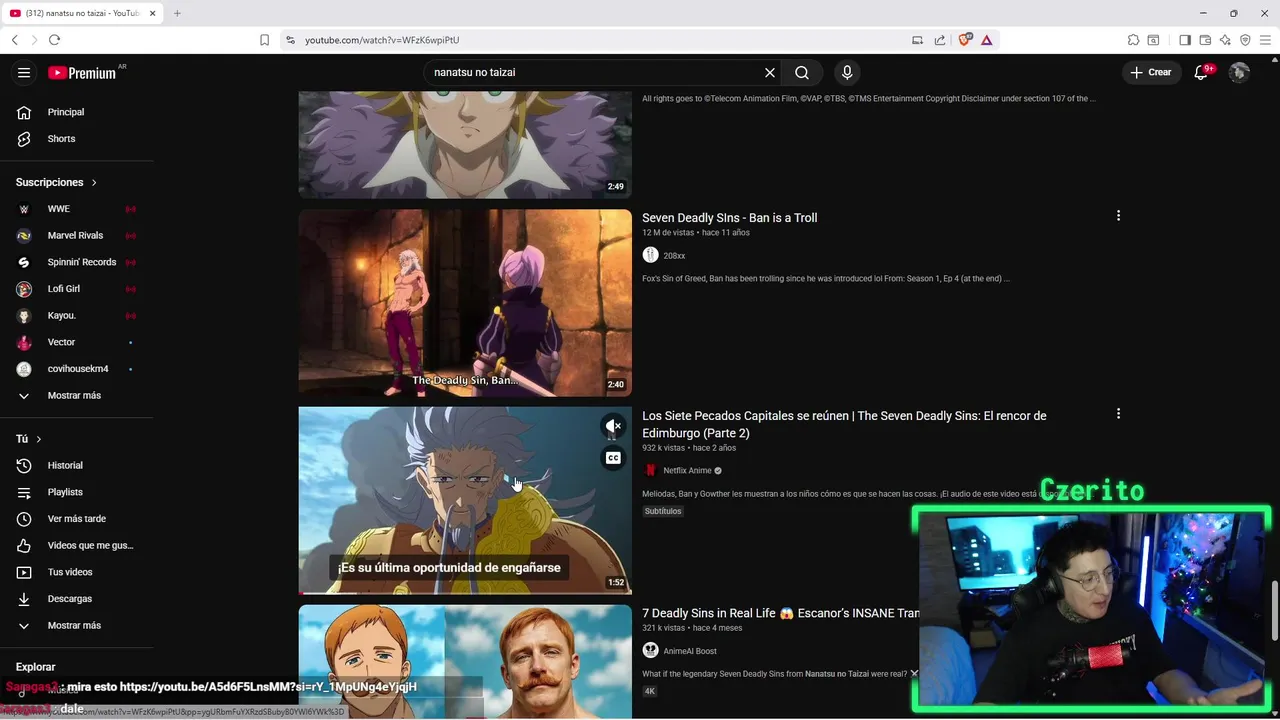Click the 4K badge
Image resolution: width=1280 pixels, height=720 pixels.
[650, 691]
